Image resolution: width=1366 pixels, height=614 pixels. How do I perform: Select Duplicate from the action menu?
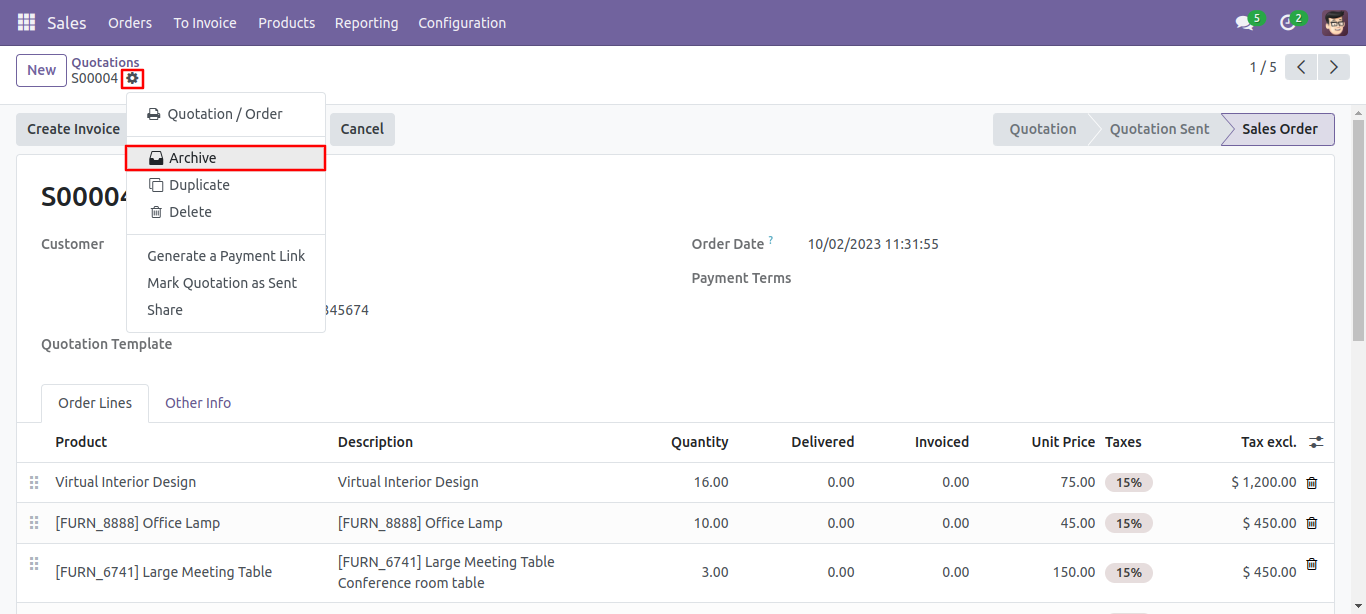click(226, 185)
